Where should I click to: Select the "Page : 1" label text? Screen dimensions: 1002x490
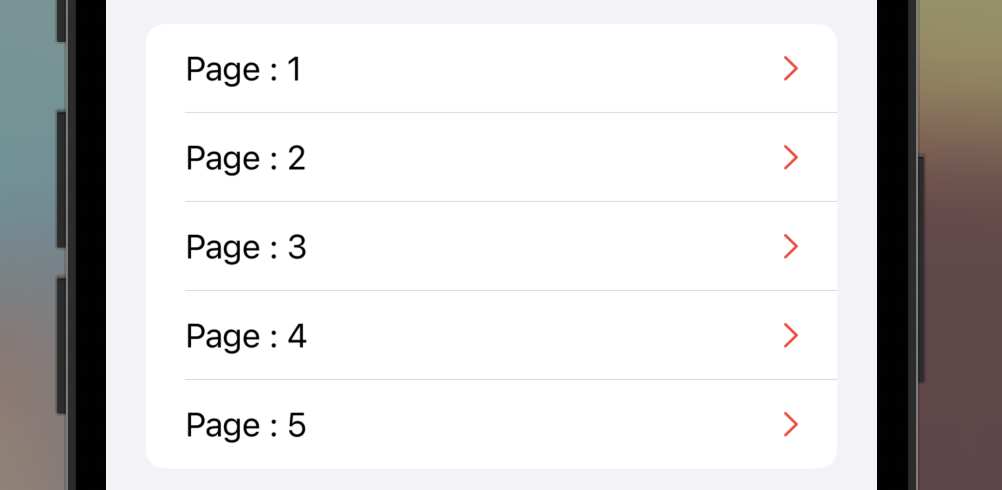coord(243,70)
